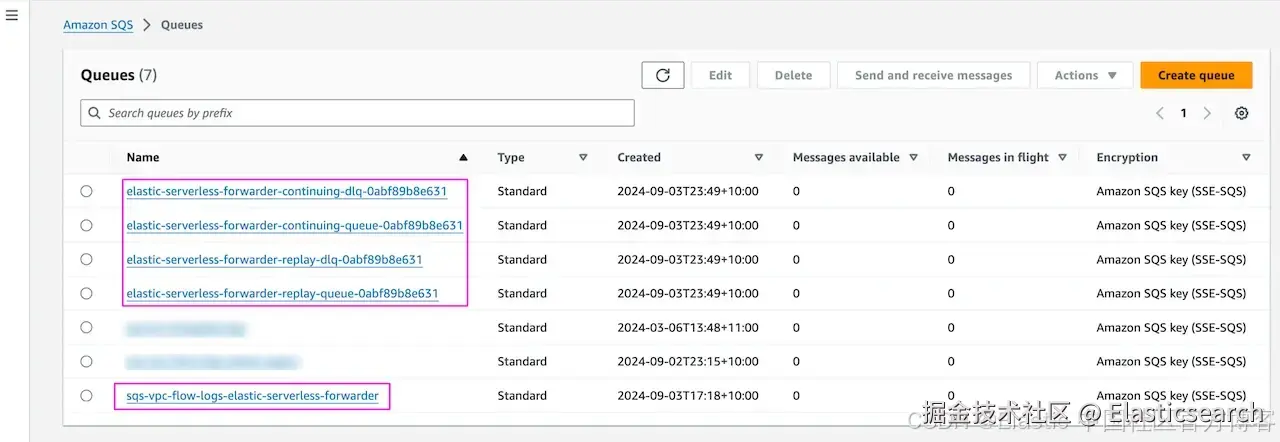Image resolution: width=1280 pixels, height=442 pixels.
Task: Click the Amazon SQS breadcrumb link
Action: 98,25
